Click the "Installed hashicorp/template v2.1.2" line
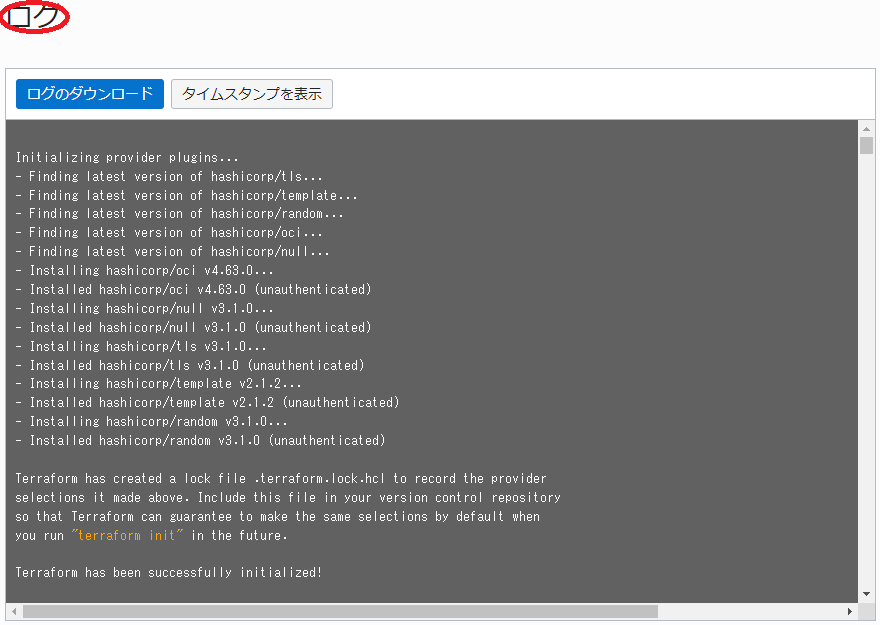This screenshot has height=625, width=880. pos(207,402)
